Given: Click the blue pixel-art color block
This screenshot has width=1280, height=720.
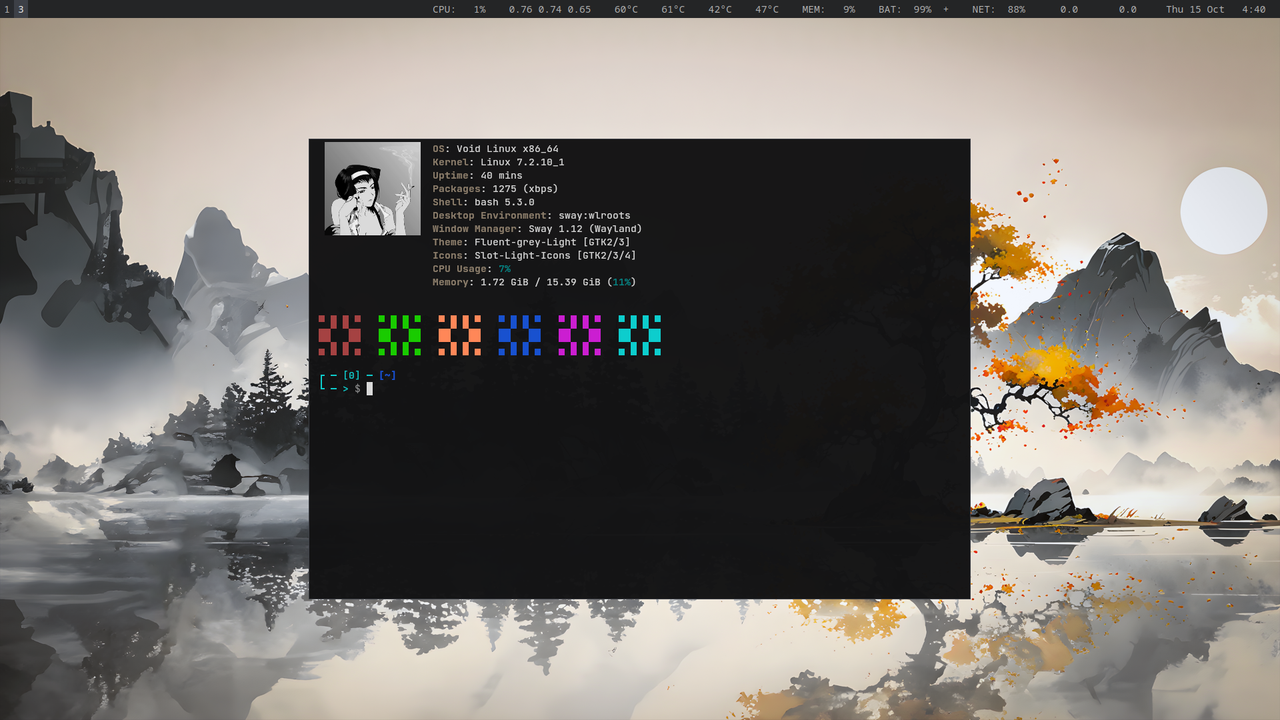Looking at the screenshot, I should pos(519,335).
